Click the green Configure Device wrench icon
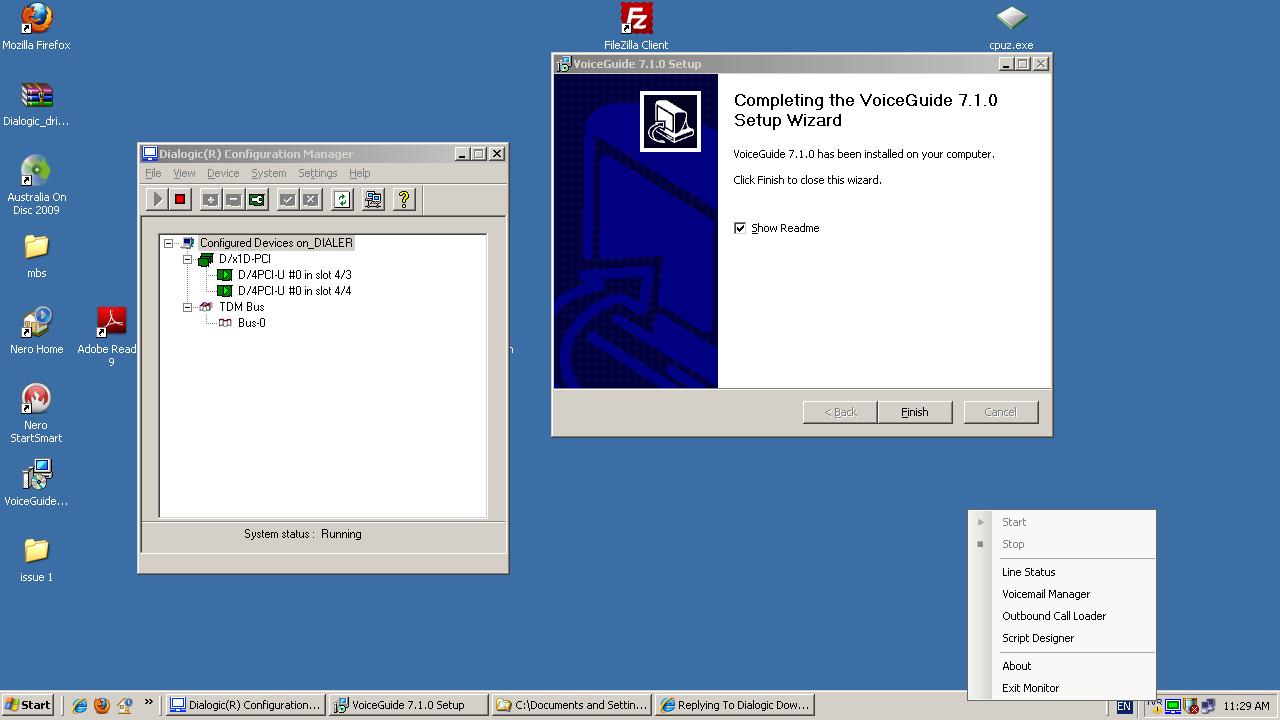 point(257,200)
